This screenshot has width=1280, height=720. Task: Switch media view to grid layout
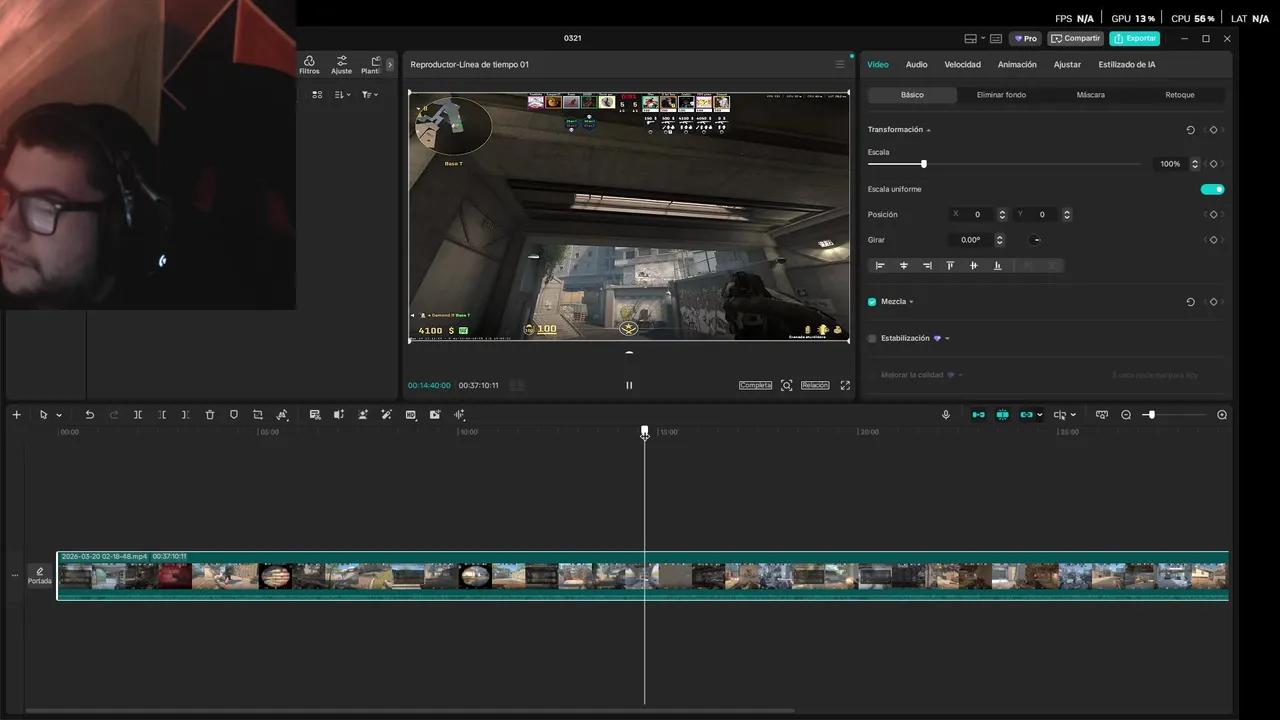[317, 95]
